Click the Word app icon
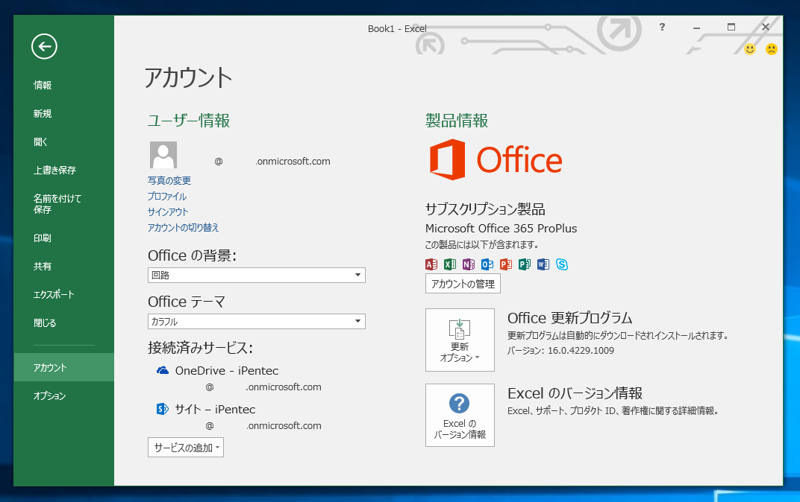Image resolution: width=800 pixels, height=502 pixels. tap(543, 264)
